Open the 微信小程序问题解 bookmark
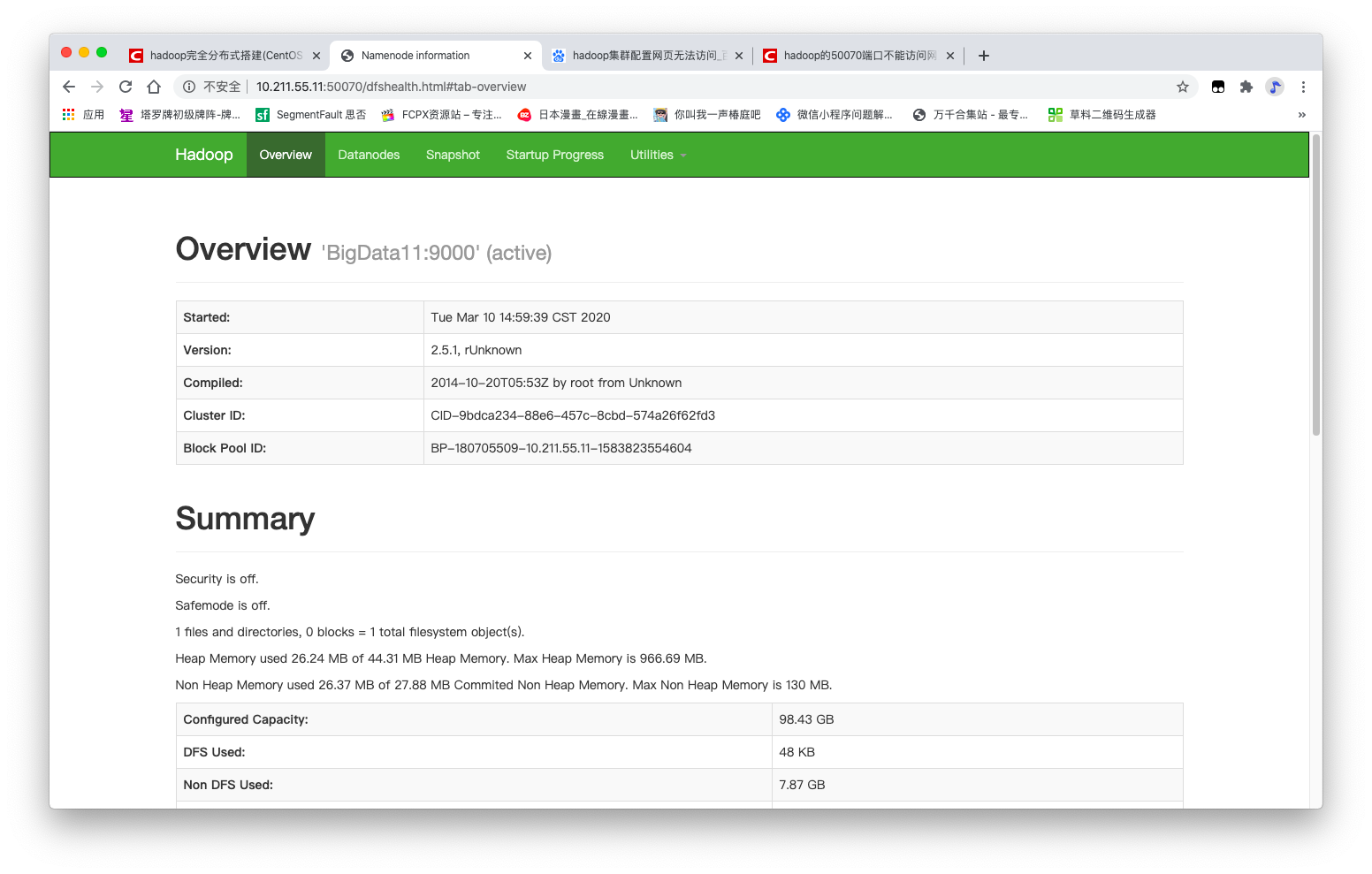 click(x=835, y=115)
